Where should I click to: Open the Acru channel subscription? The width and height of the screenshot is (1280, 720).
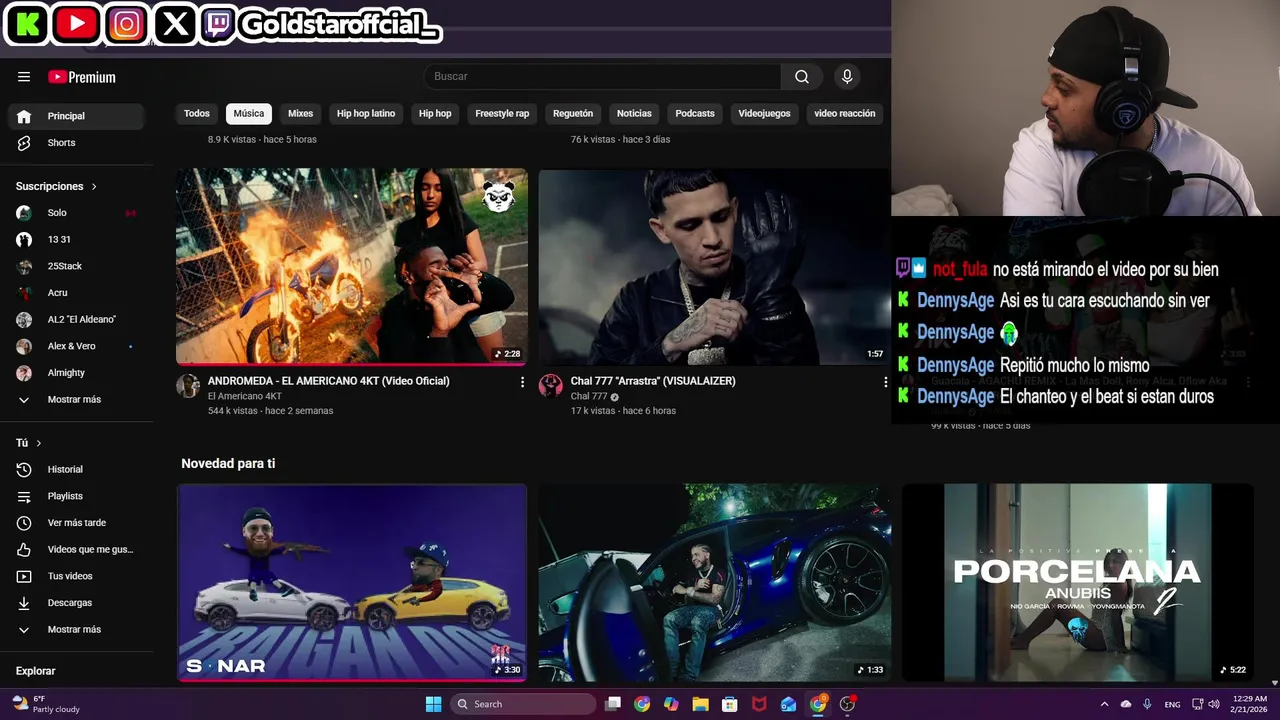click(x=76, y=293)
